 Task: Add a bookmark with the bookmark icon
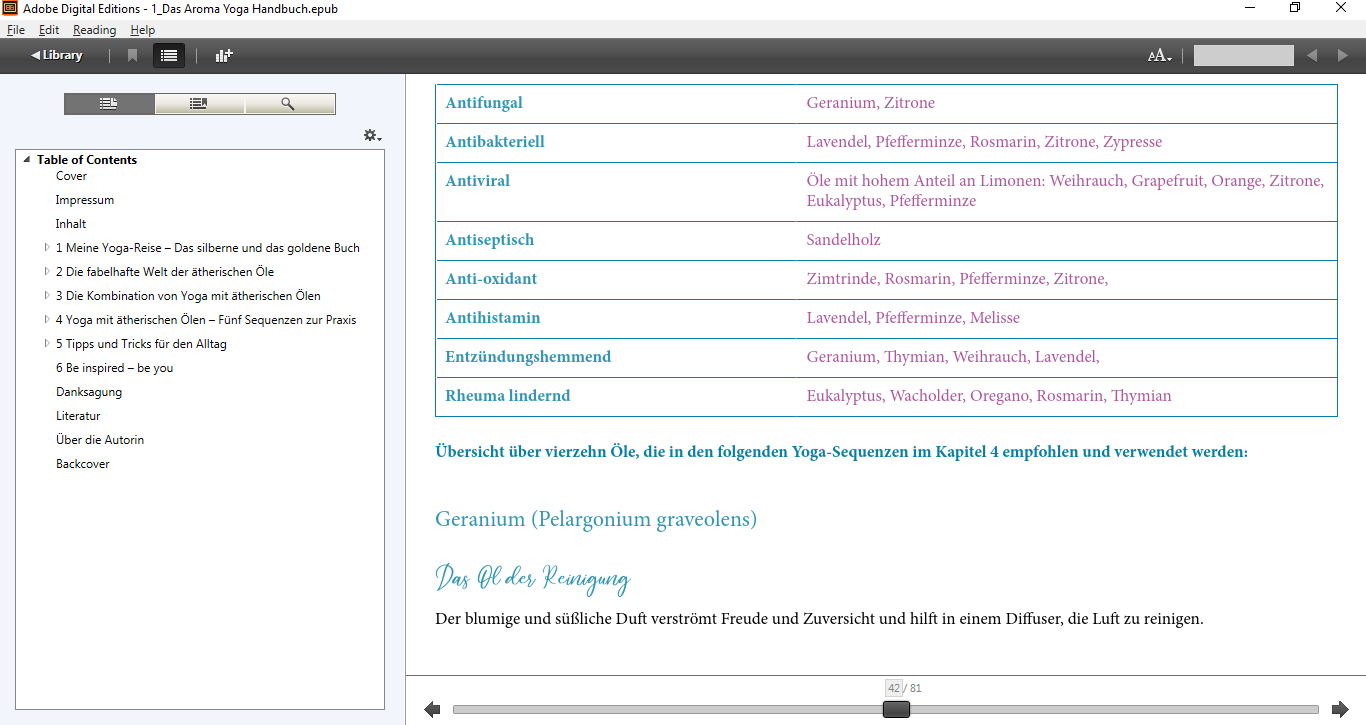[x=132, y=55]
